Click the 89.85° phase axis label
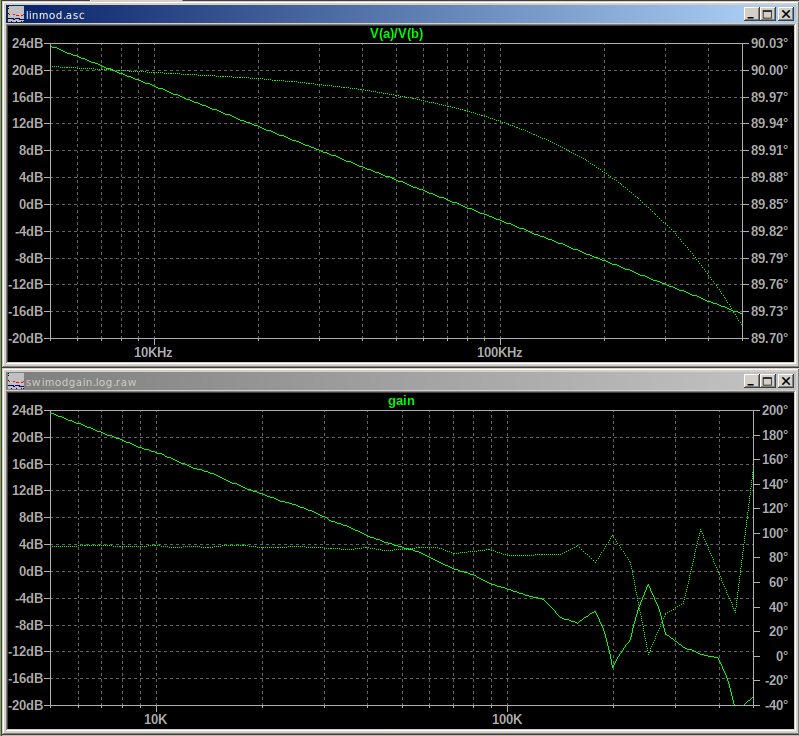Viewport: 799px width, 736px height. click(x=769, y=204)
